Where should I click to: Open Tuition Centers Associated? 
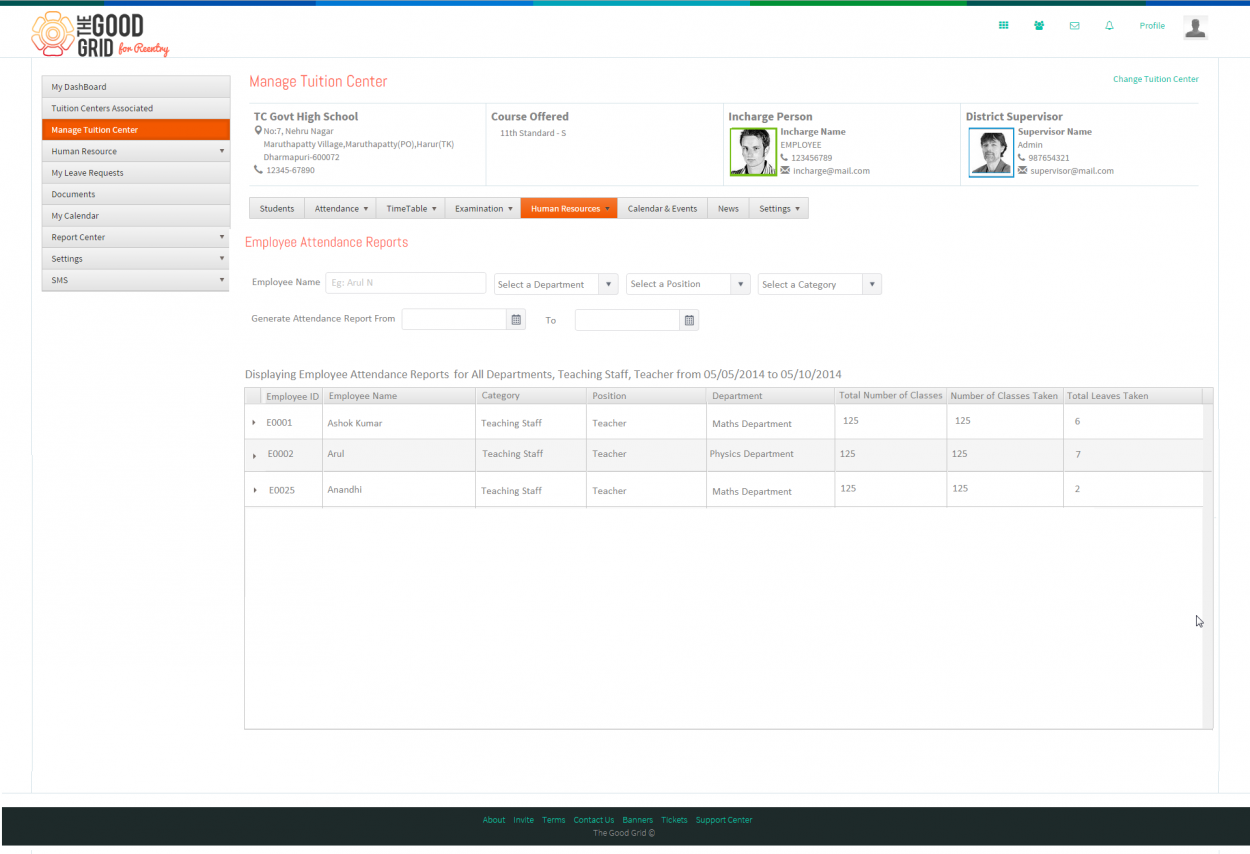[136, 108]
